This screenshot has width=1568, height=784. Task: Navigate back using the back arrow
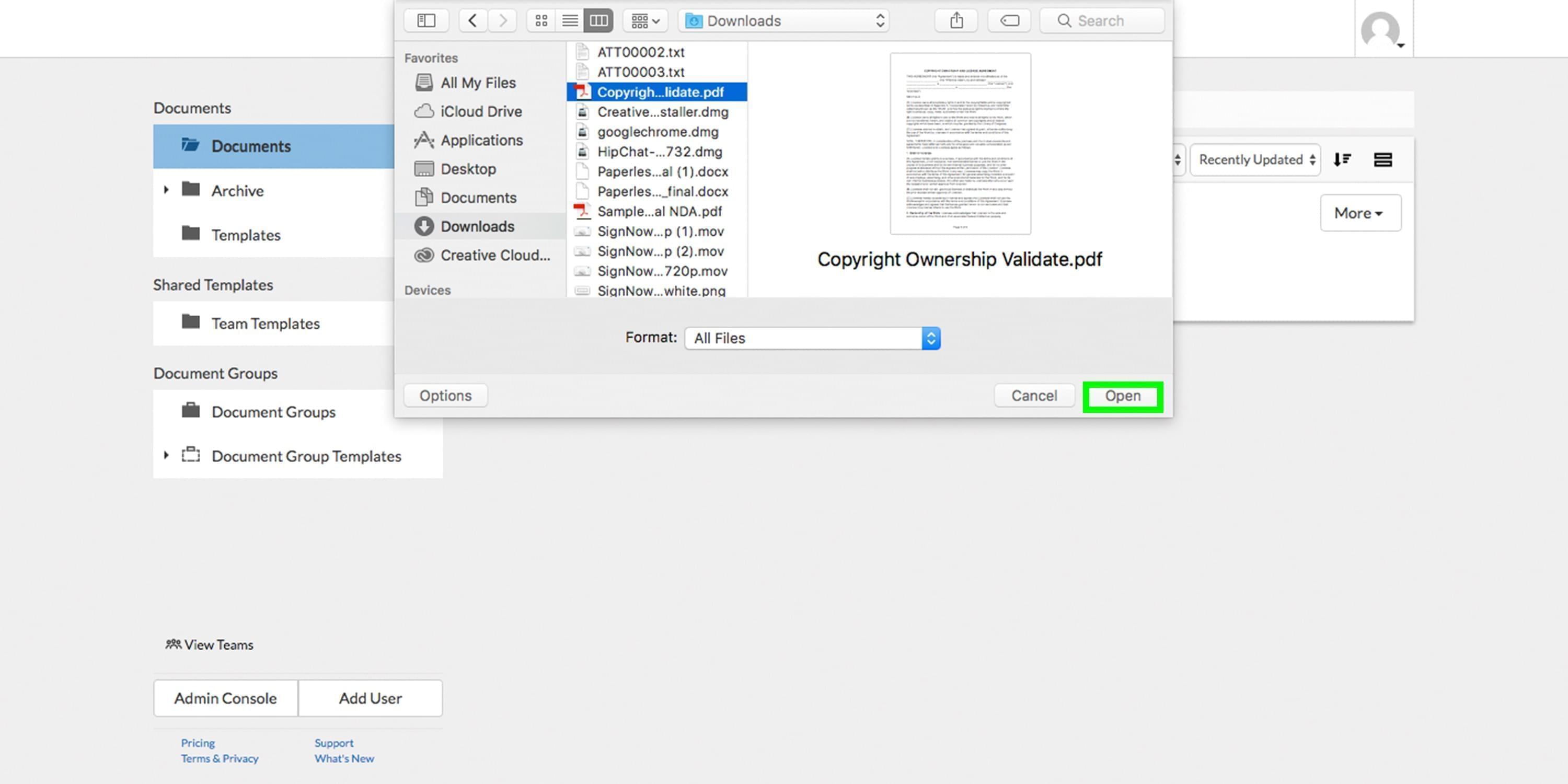click(472, 20)
